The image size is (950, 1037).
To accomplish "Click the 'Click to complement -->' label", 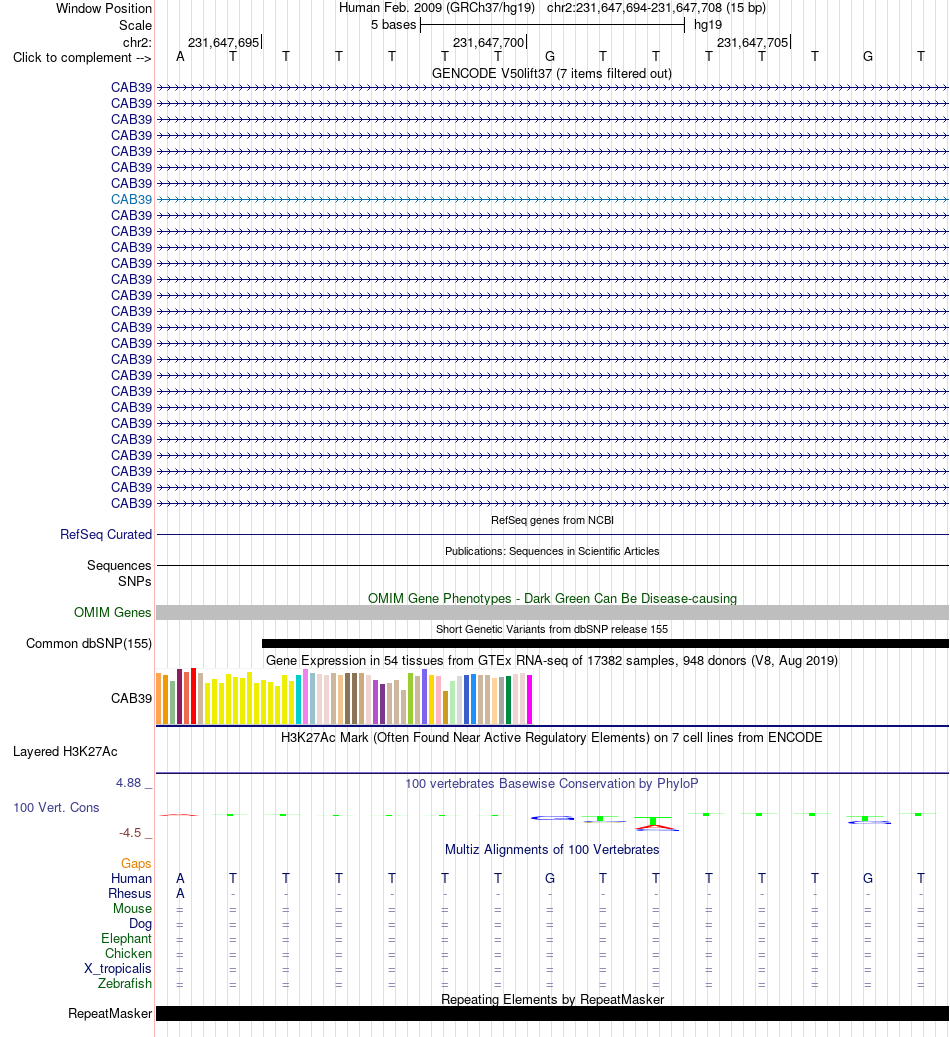I will coord(82,58).
